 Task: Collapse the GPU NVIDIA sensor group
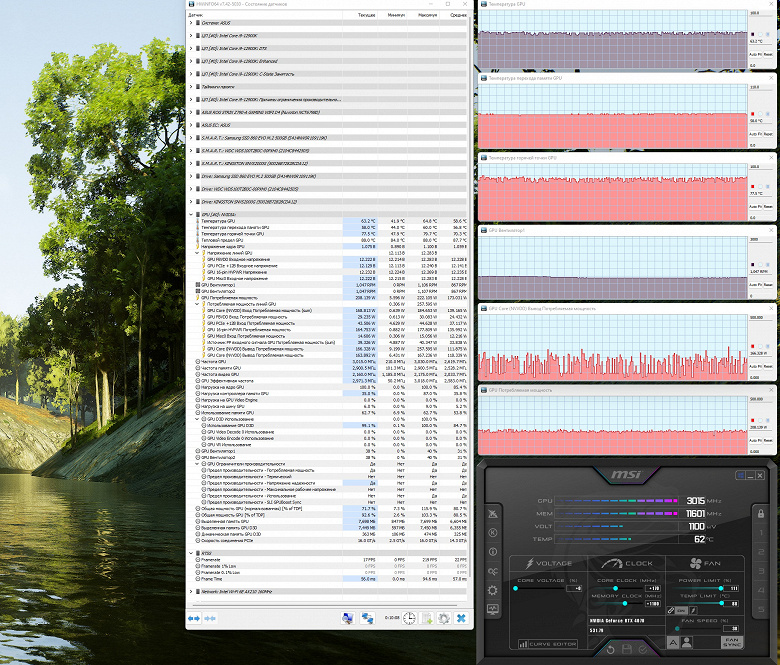pos(191,214)
